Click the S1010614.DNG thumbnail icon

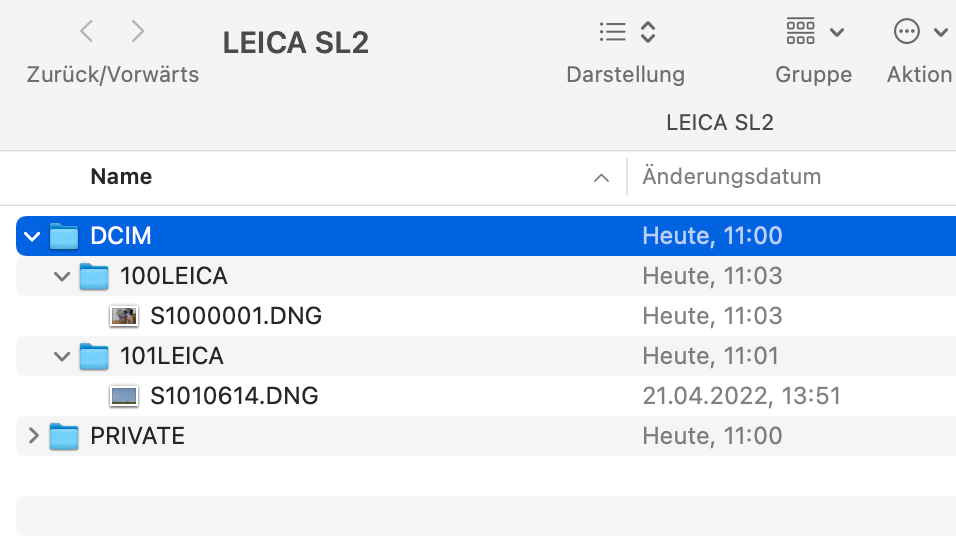(x=124, y=396)
